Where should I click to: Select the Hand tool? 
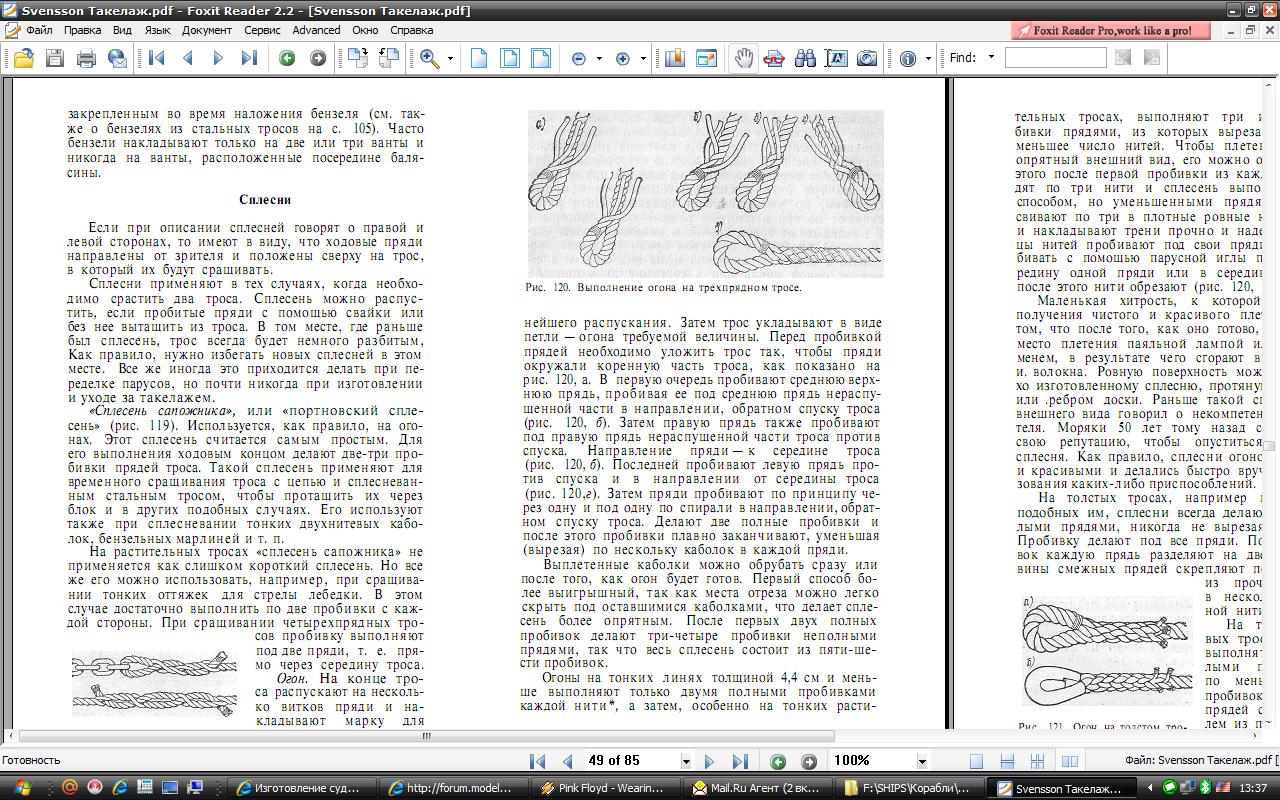point(743,59)
